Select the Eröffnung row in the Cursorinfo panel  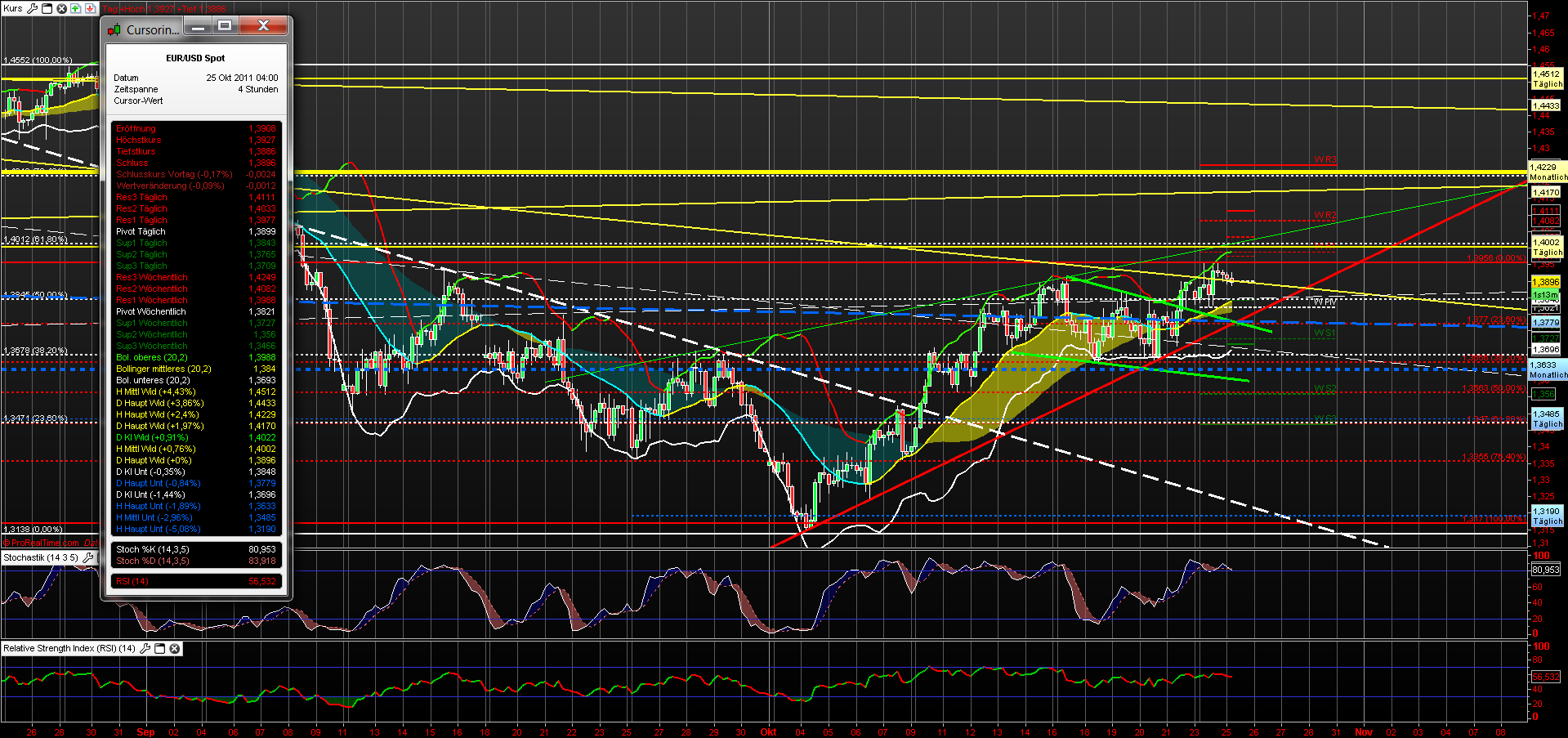(196, 128)
